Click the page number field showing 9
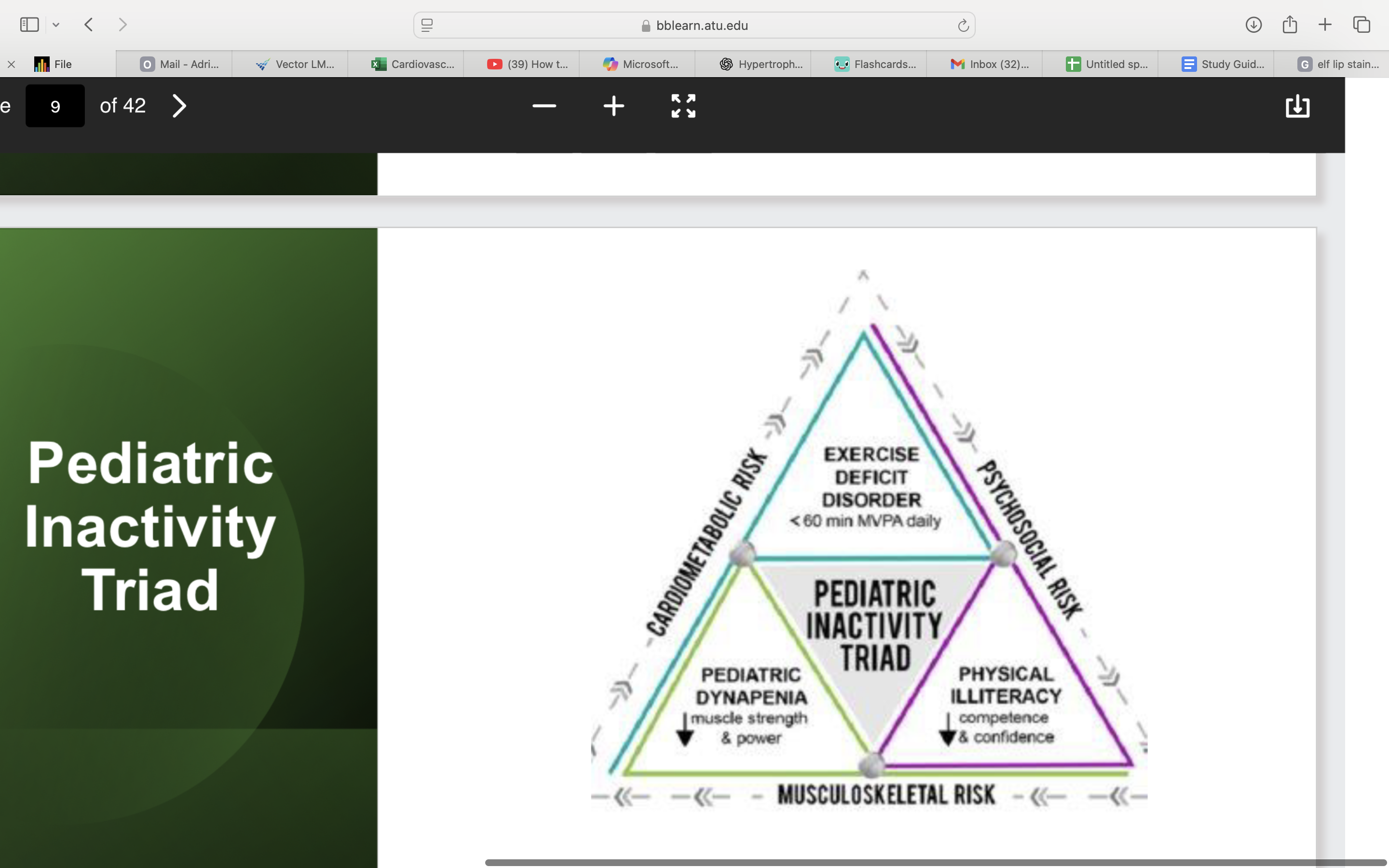Screen dimensions: 1389x868 click(55, 106)
